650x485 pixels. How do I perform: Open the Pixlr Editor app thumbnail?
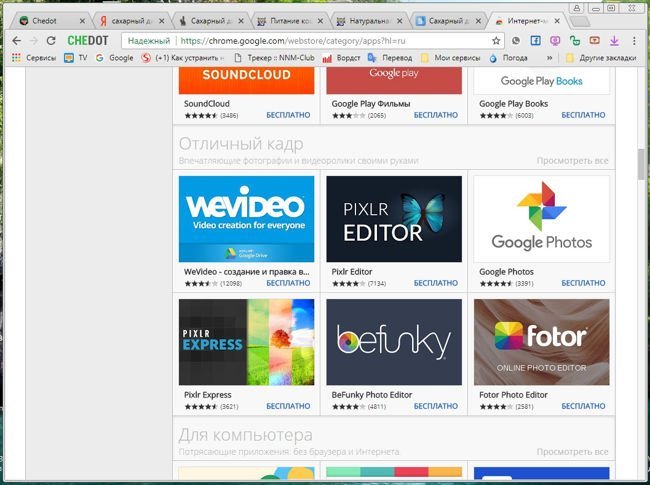click(394, 219)
